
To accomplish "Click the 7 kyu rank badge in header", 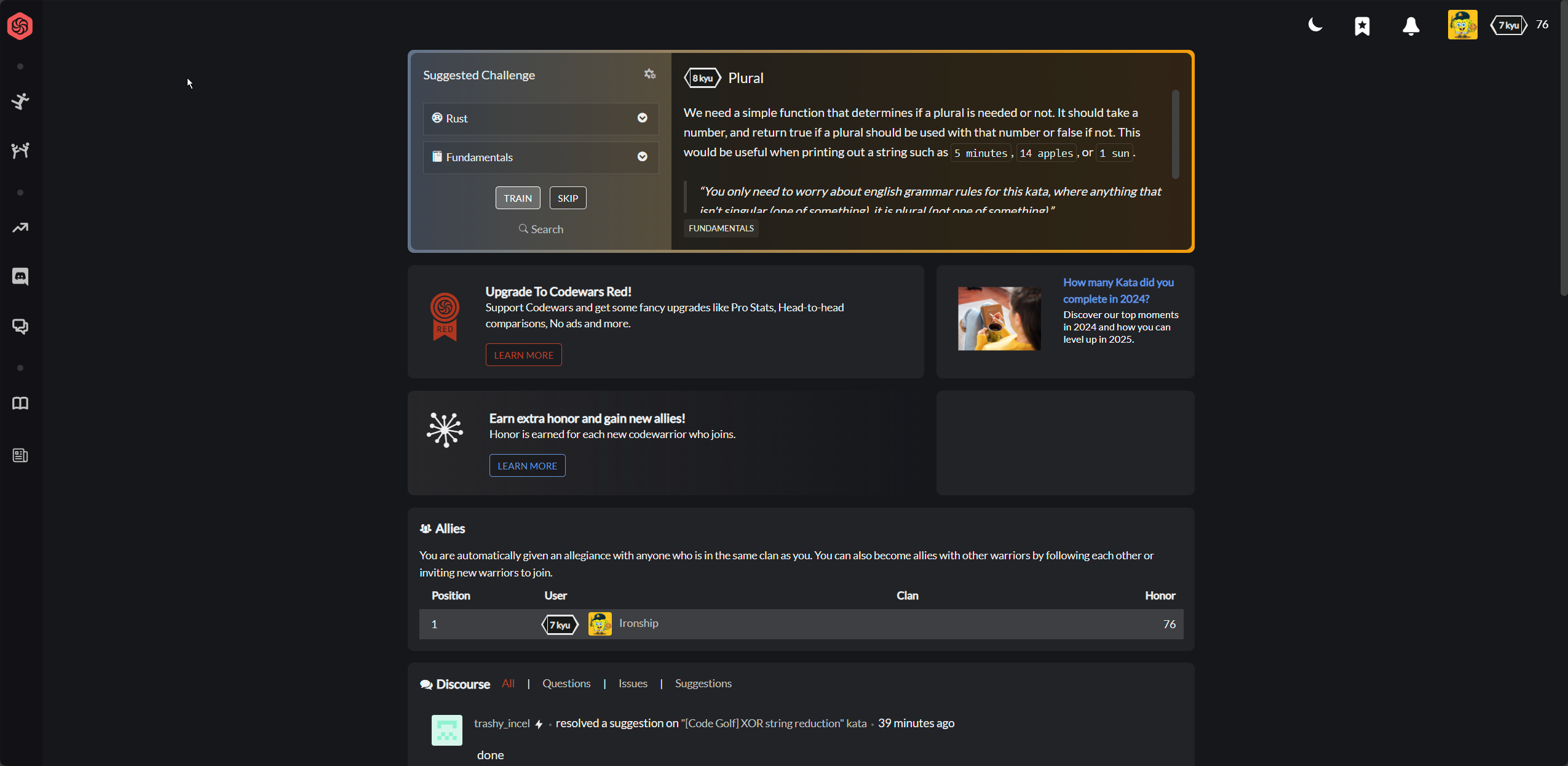I will tap(1509, 25).
